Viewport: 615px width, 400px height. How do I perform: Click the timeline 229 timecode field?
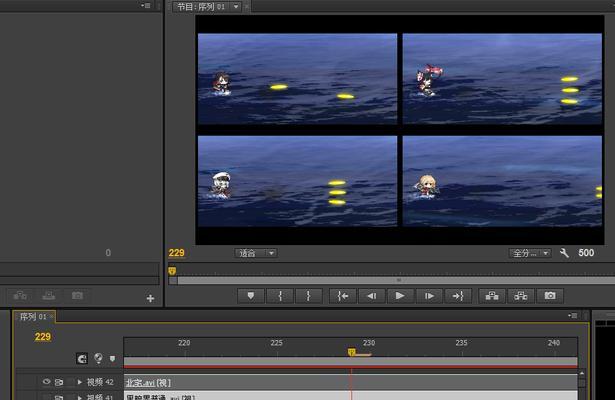(x=43, y=337)
